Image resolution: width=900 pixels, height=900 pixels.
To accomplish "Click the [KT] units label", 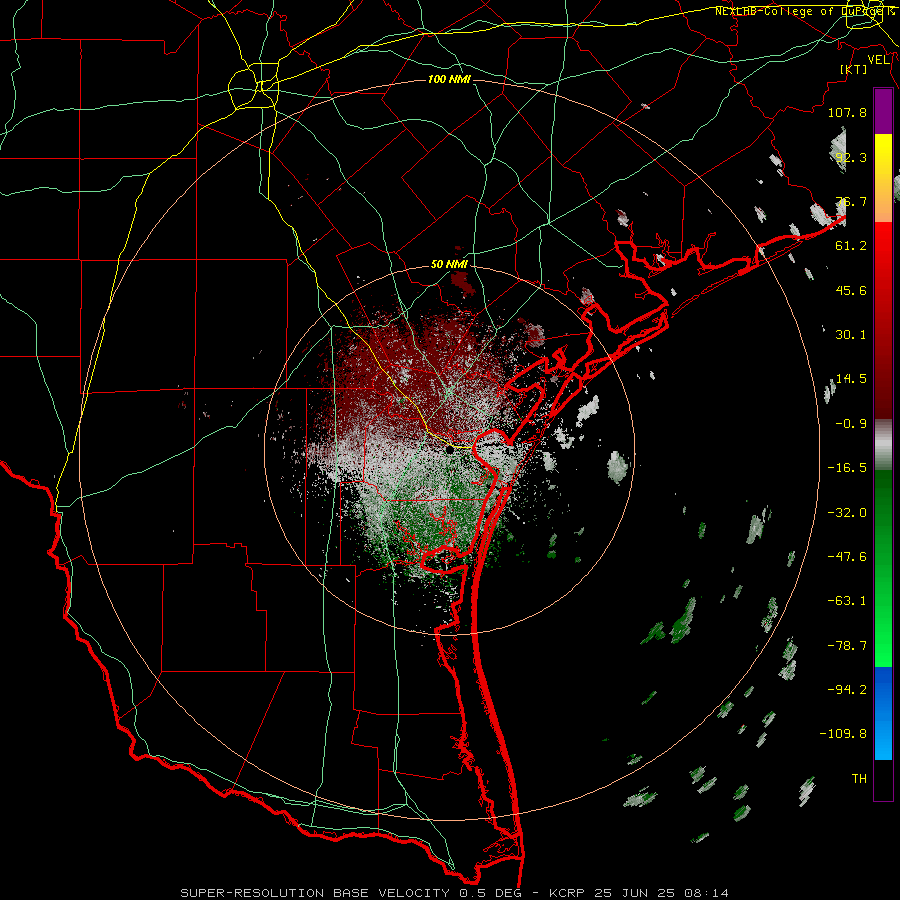I will (x=854, y=69).
